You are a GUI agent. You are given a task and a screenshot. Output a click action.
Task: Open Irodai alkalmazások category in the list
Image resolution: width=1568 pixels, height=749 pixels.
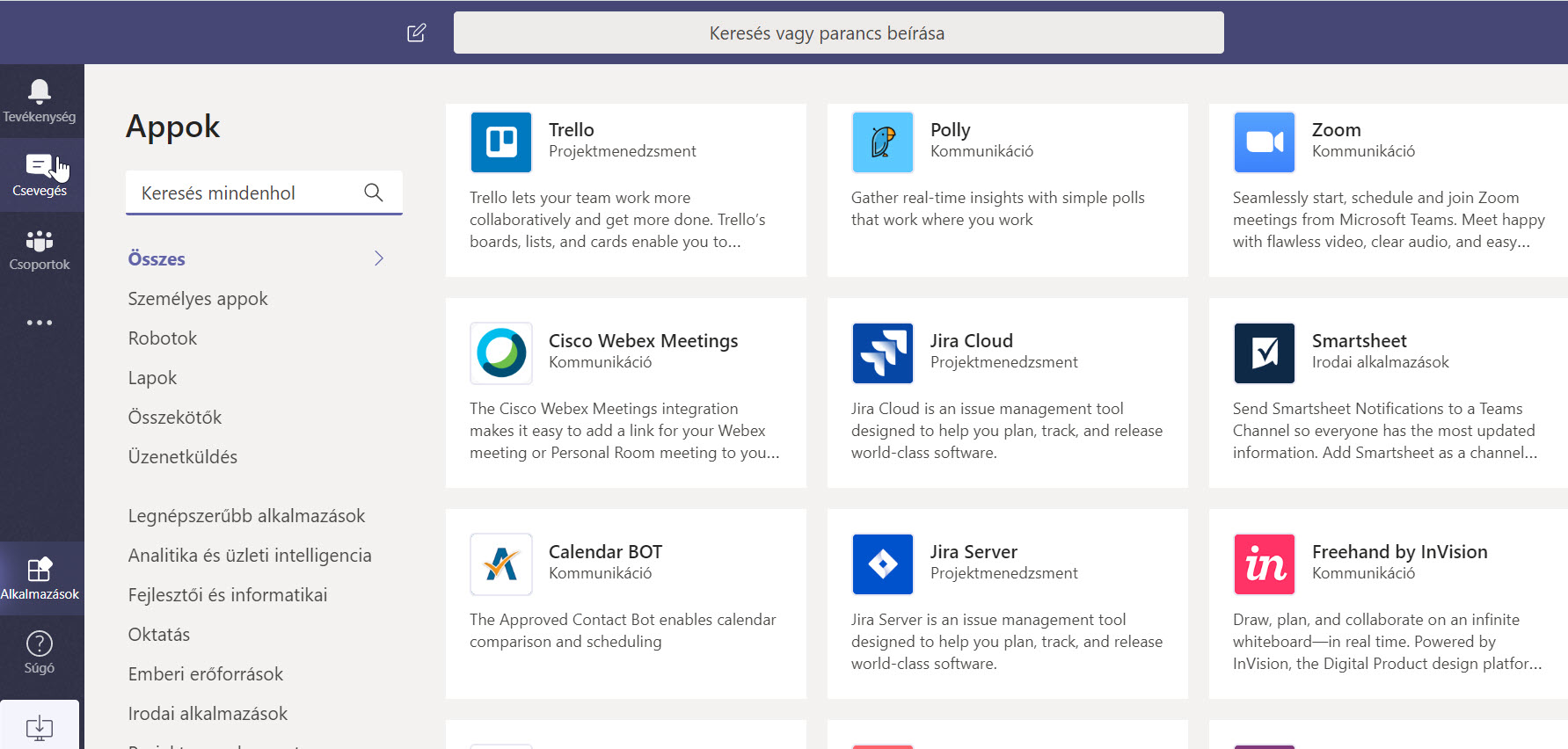pos(208,714)
